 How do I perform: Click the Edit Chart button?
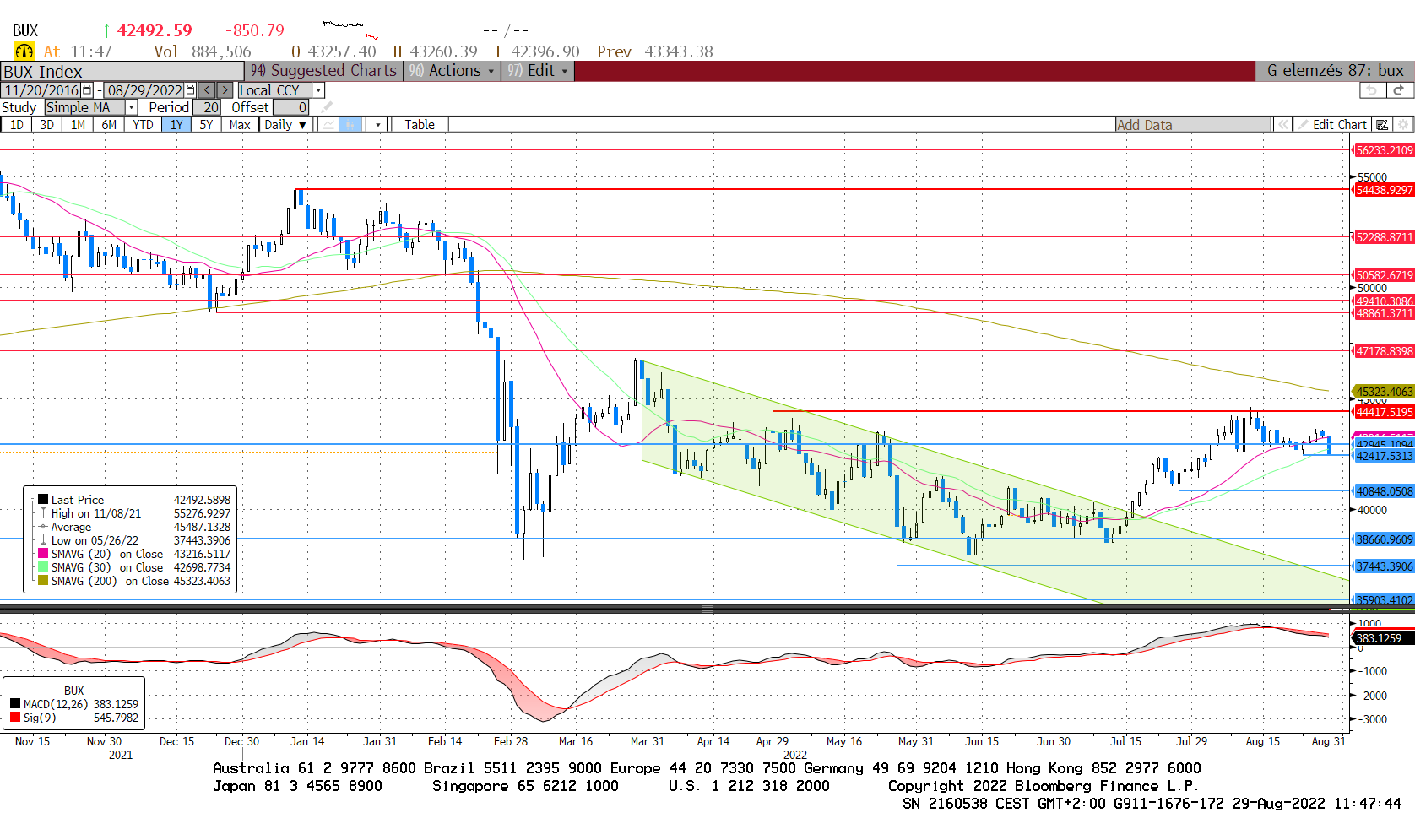1332,125
